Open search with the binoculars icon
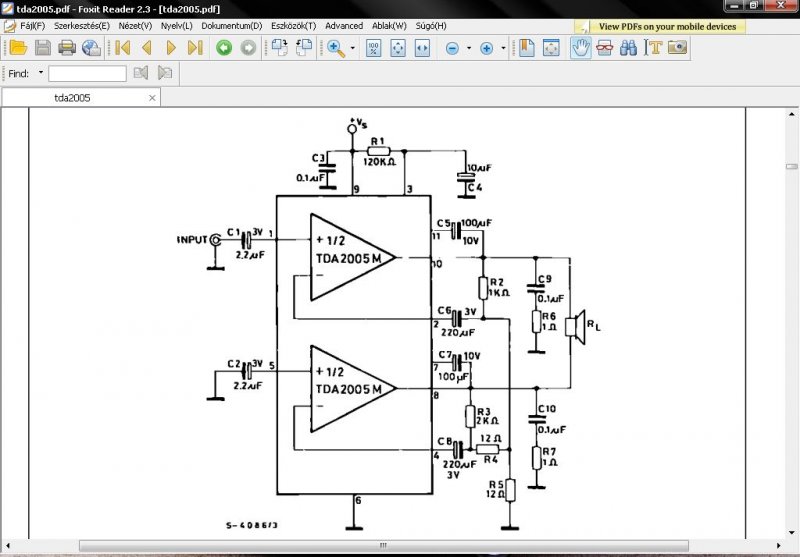This screenshot has height=557, width=800. click(x=629, y=48)
